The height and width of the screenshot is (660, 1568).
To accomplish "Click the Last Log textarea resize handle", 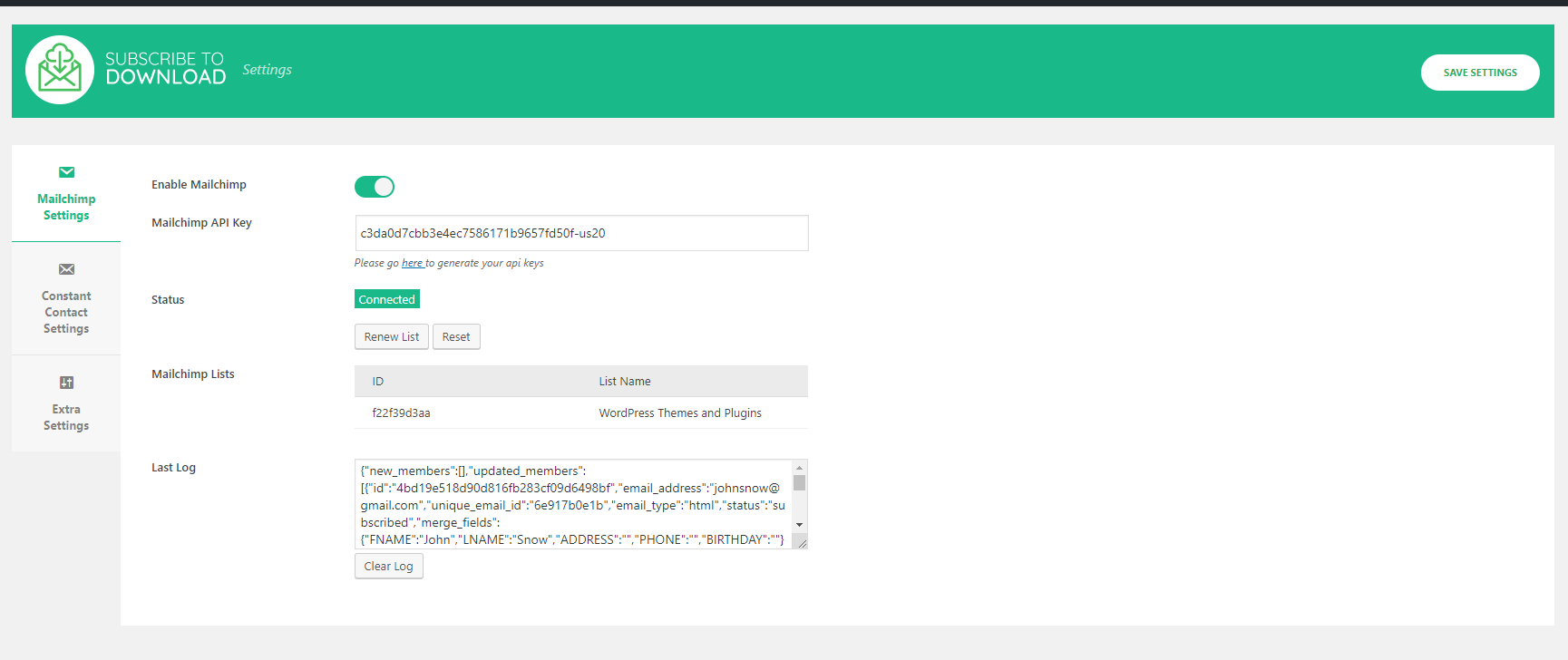I will pos(802,543).
